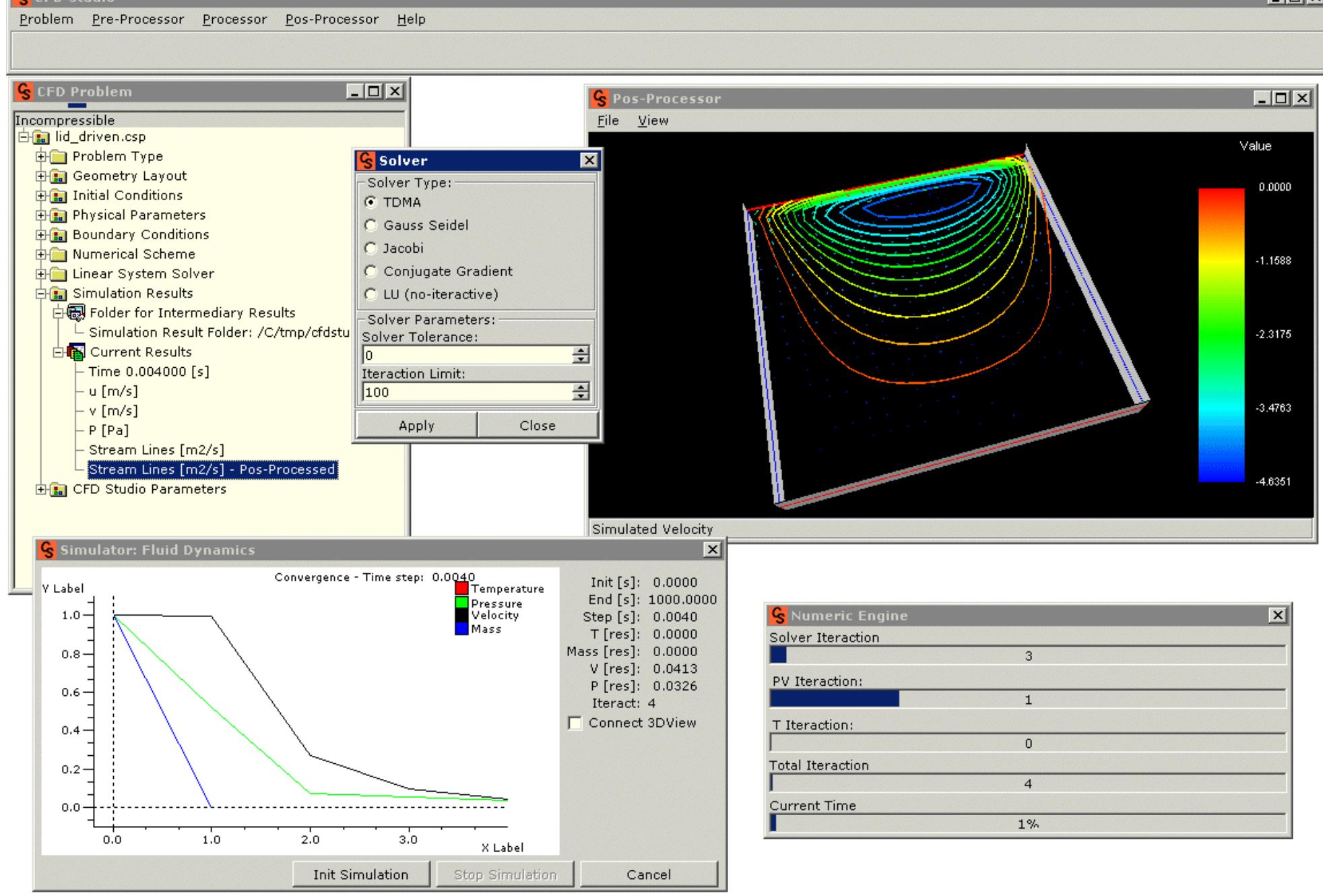The width and height of the screenshot is (1323, 896).
Task: Open the Processor menu
Action: pos(234,20)
